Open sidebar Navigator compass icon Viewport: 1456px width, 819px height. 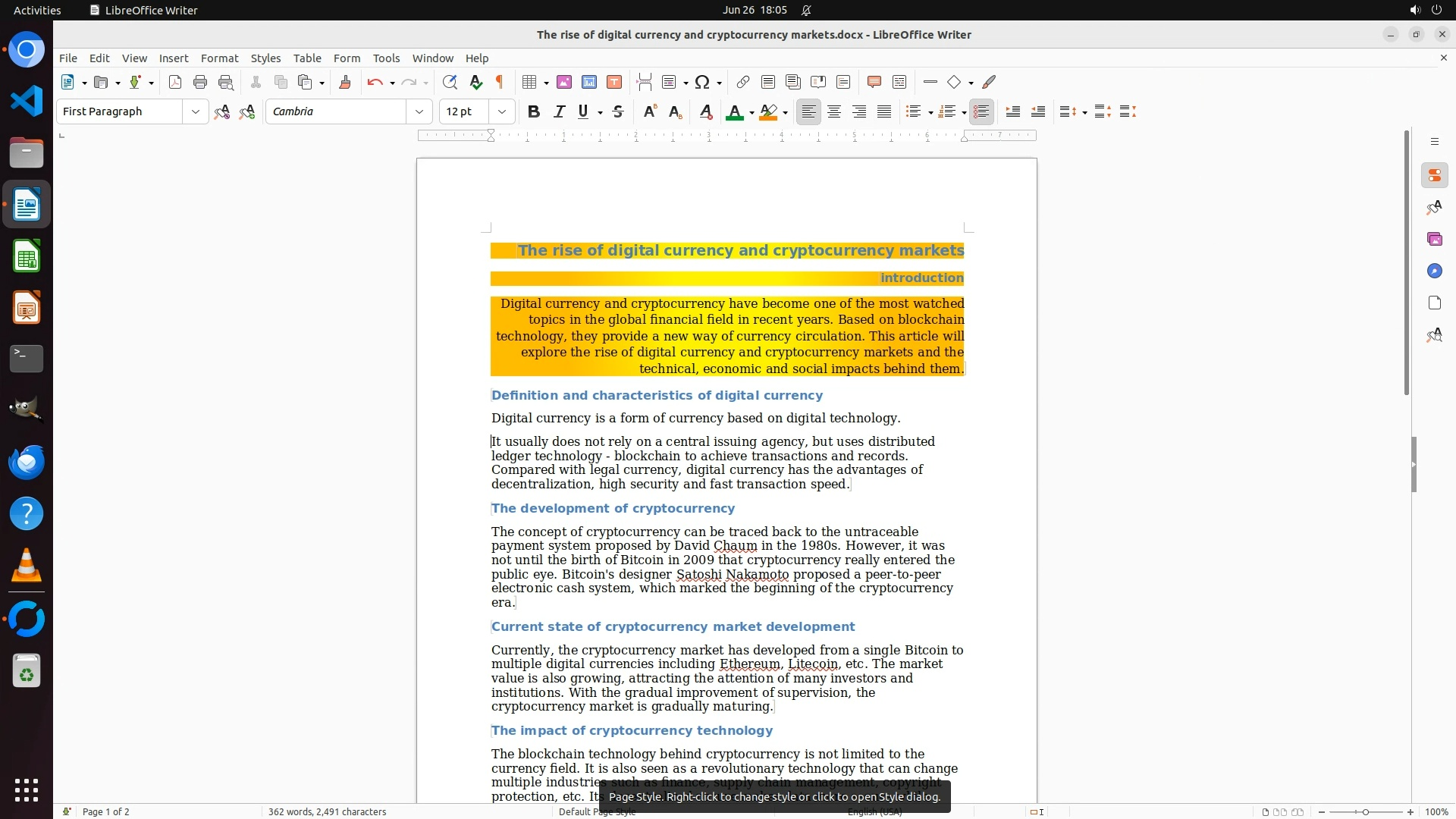point(1434,271)
